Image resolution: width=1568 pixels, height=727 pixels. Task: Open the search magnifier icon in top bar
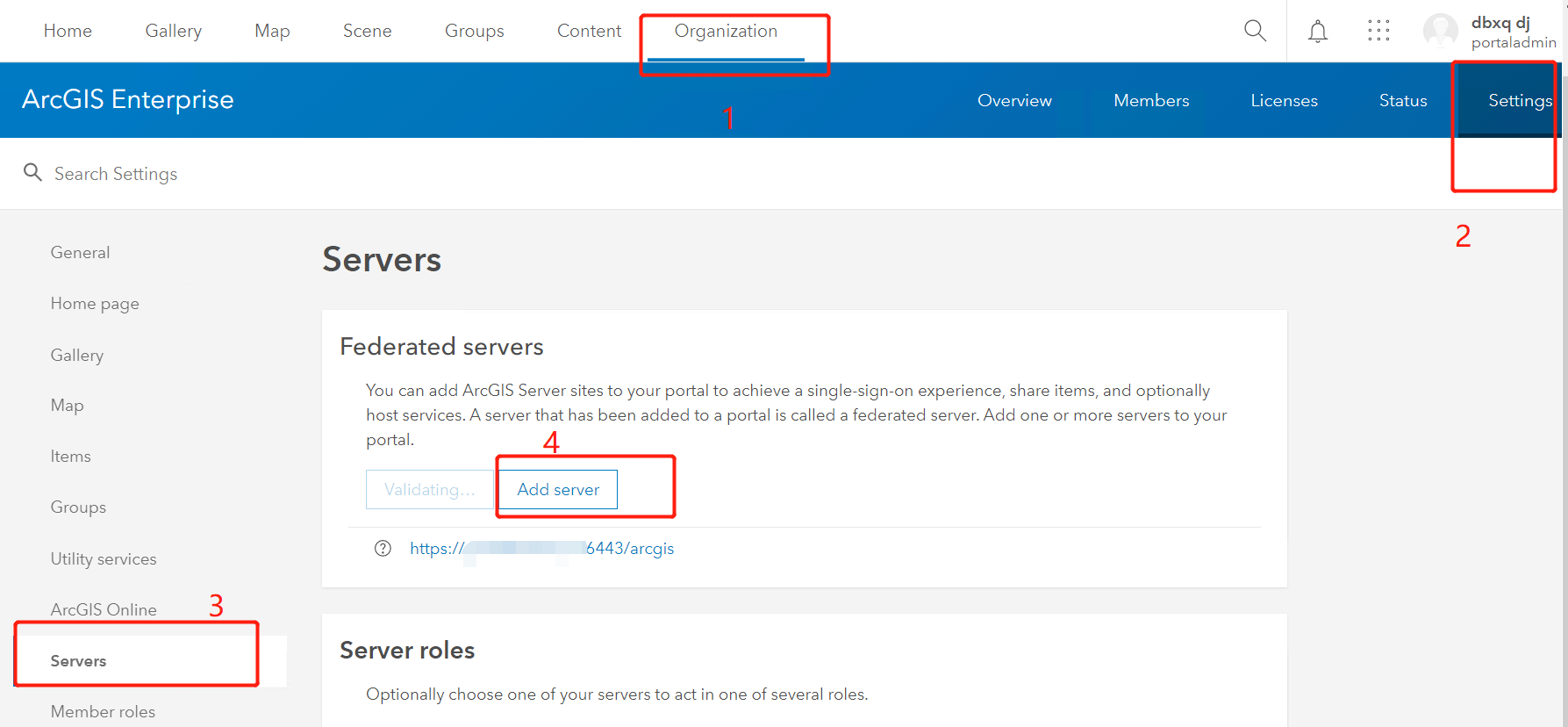(x=1255, y=31)
